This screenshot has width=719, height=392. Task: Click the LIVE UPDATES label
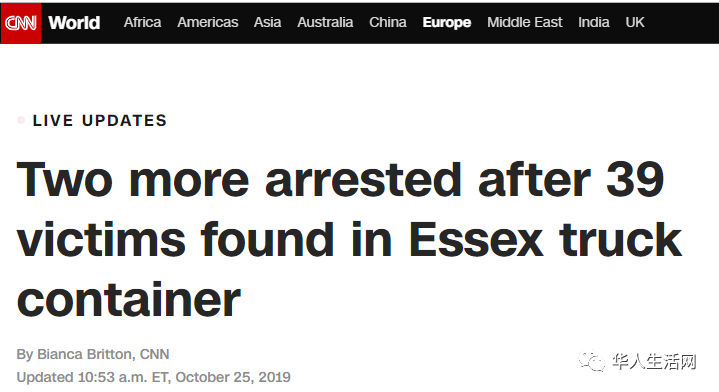[x=100, y=121]
